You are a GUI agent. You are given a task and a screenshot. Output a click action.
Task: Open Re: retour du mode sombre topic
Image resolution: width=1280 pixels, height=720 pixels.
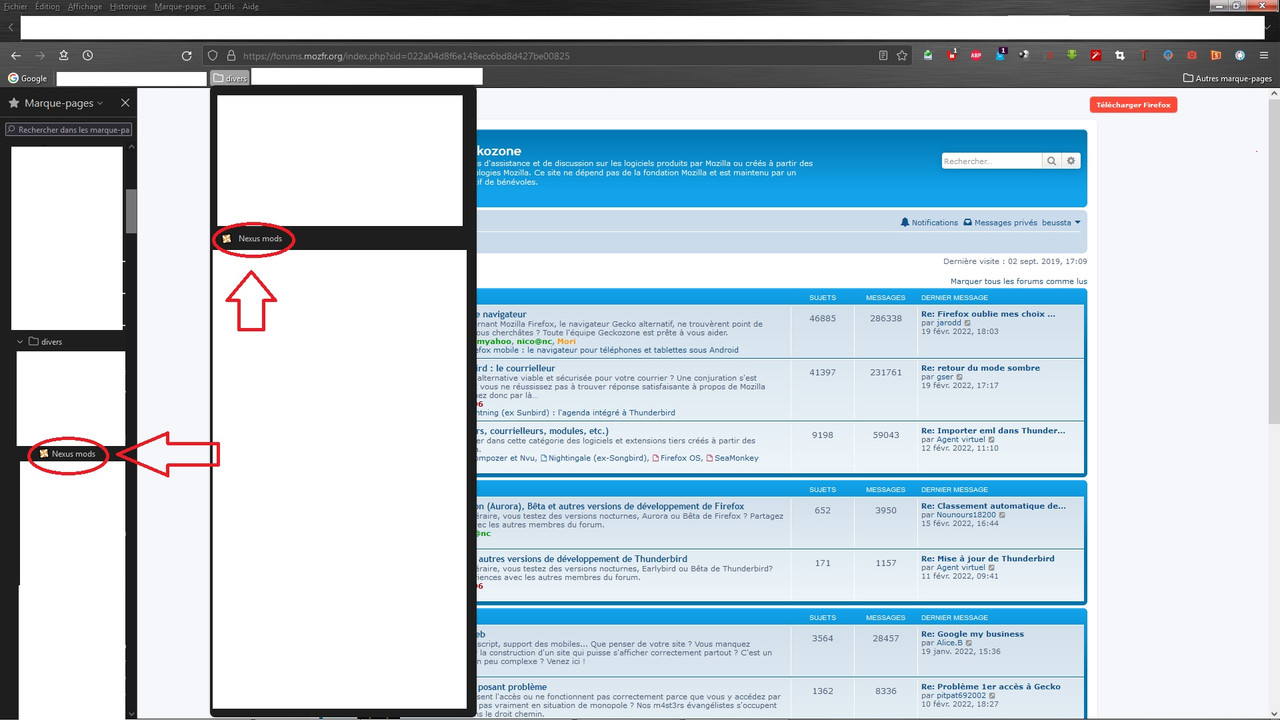(980, 368)
